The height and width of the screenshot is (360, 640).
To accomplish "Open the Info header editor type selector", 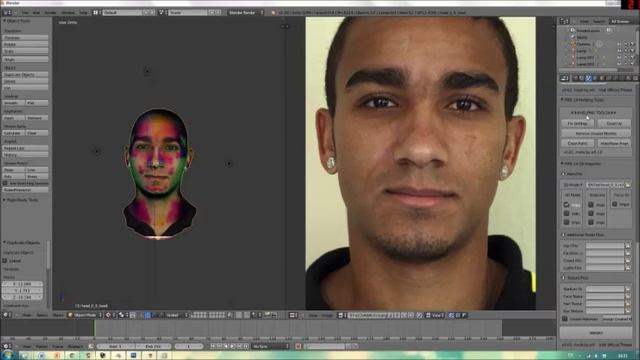I will pyautogui.click(x=7, y=13).
